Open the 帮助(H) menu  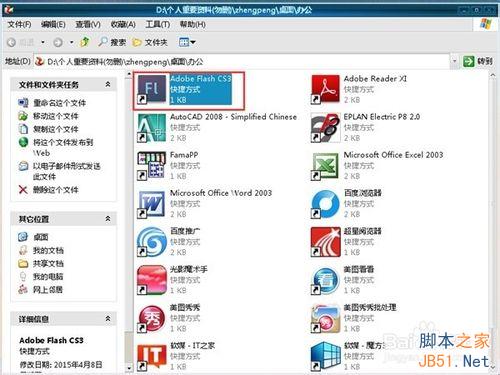(x=193, y=24)
